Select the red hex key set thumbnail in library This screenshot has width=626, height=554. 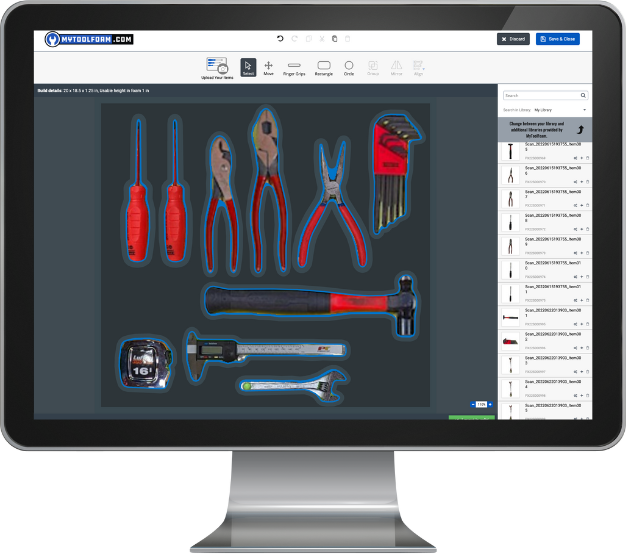510,340
